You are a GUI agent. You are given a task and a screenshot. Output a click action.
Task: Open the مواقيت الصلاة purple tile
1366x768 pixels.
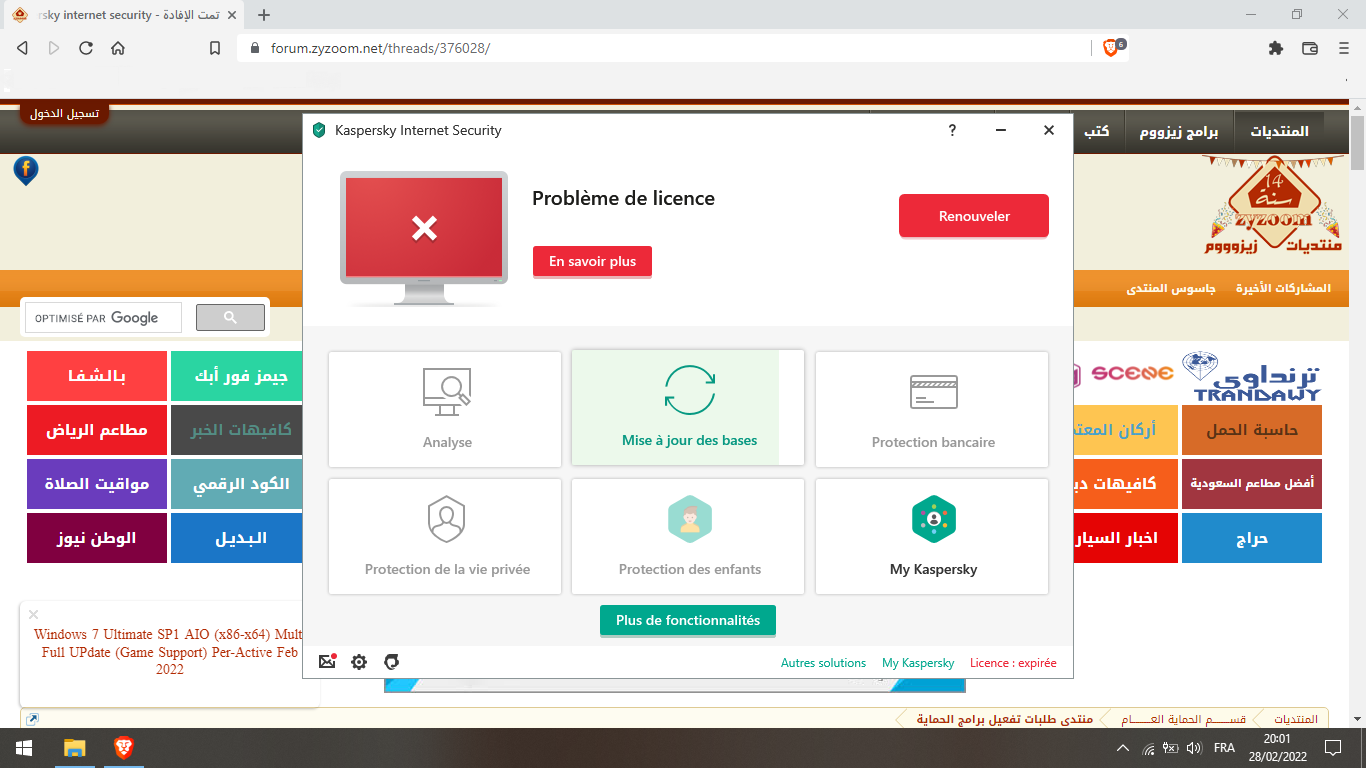[97, 484]
